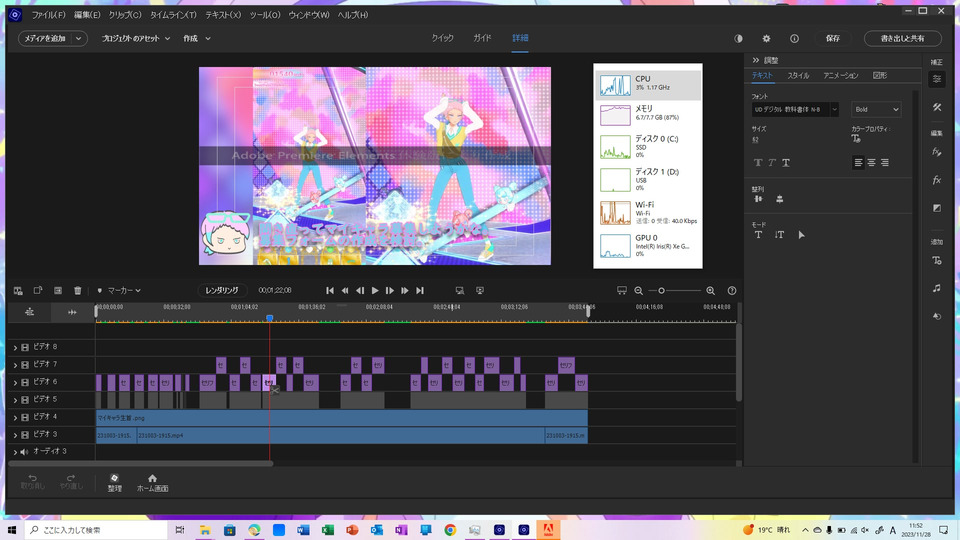Click the scissors split icon on playhead
The width and height of the screenshot is (960, 540).
(x=276, y=389)
